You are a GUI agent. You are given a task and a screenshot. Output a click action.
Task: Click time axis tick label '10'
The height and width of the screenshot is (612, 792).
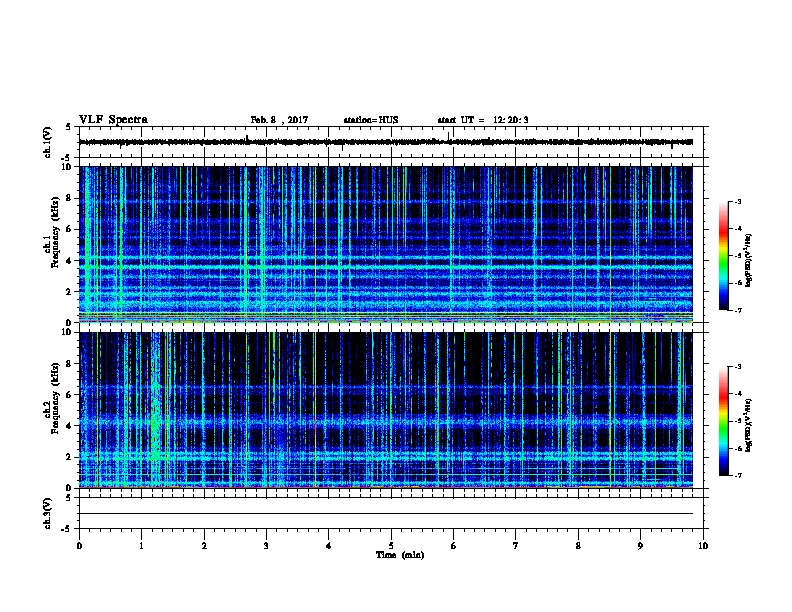(x=703, y=546)
